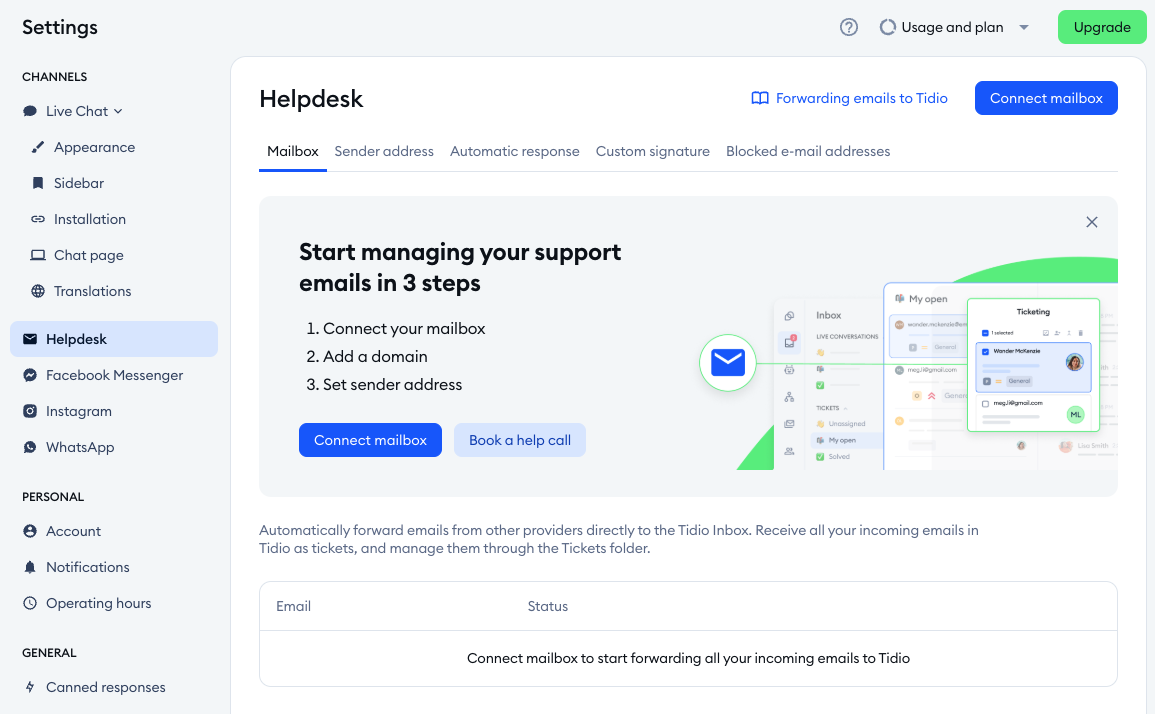Click the Sidebar bookmark icon
1155x714 pixels.
tap(38, 183)
